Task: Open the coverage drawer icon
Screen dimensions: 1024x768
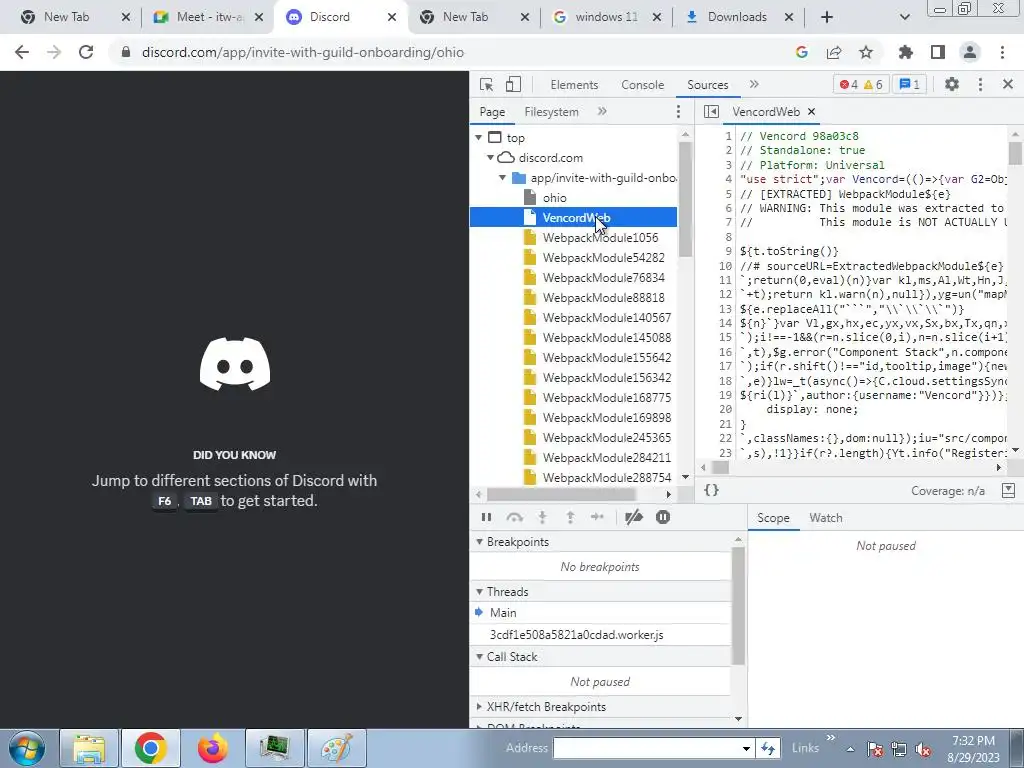Action: 1008,490
